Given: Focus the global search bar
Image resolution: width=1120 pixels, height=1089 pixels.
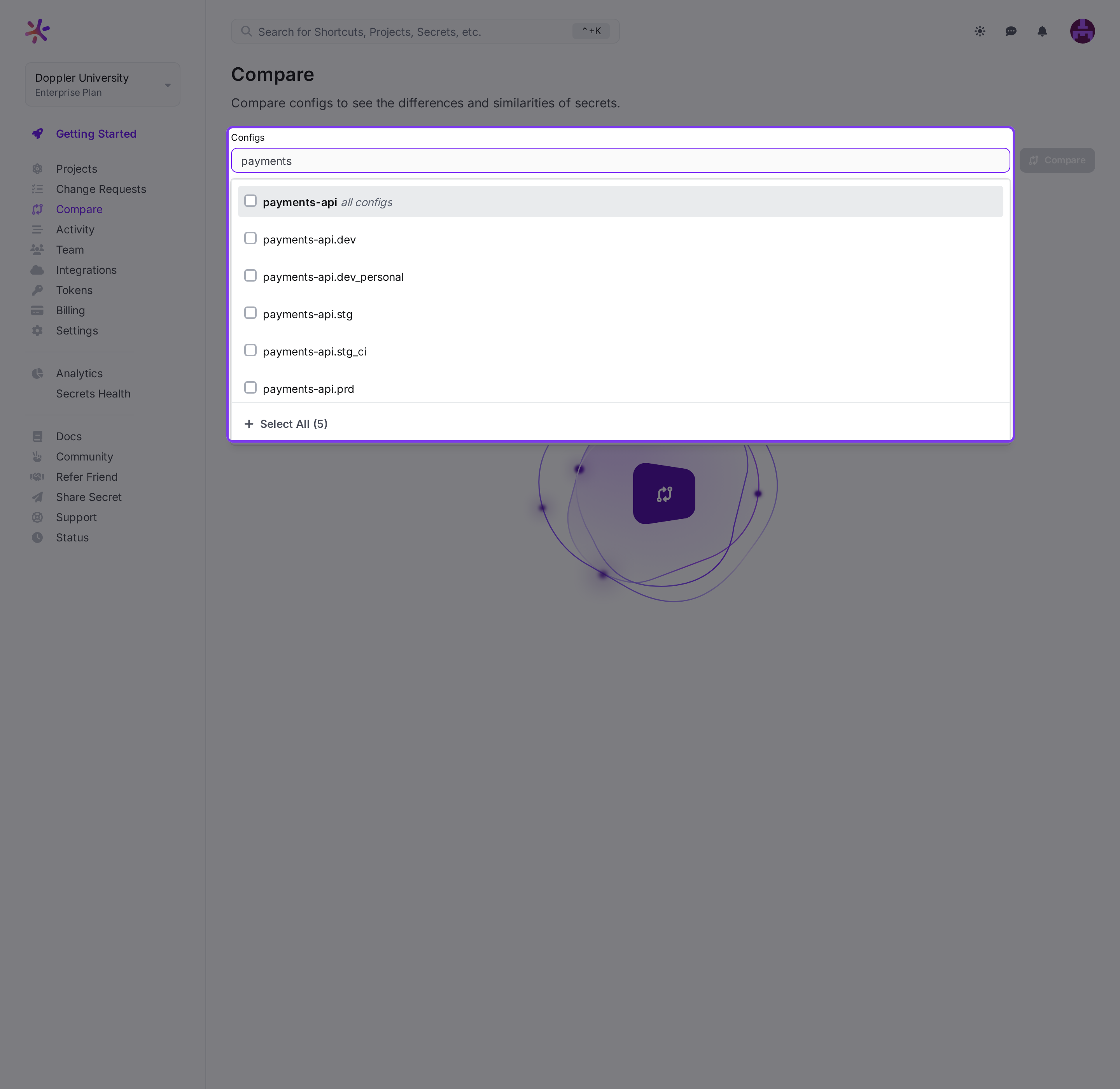Looking at the screenshot, I should click(x=425, y=32).
